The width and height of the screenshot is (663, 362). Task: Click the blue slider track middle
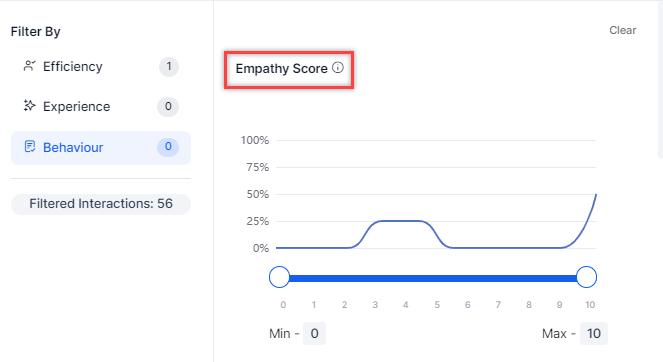[x=433, y=278]
